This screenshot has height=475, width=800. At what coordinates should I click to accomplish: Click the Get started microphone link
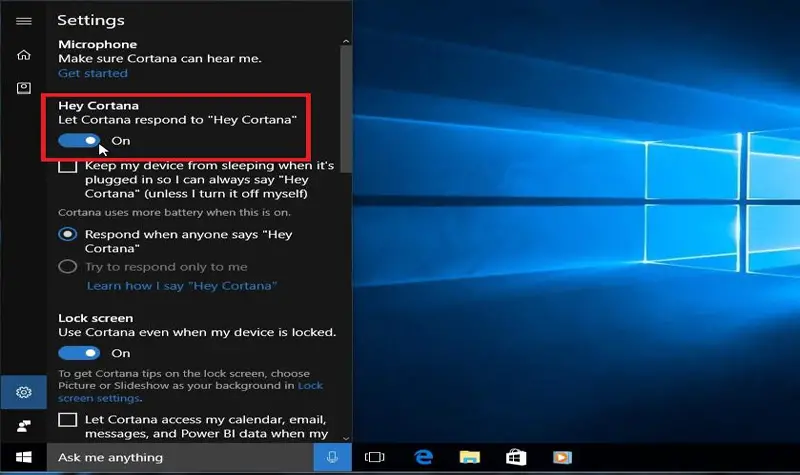pyautogui.click(x=93, y=73)
